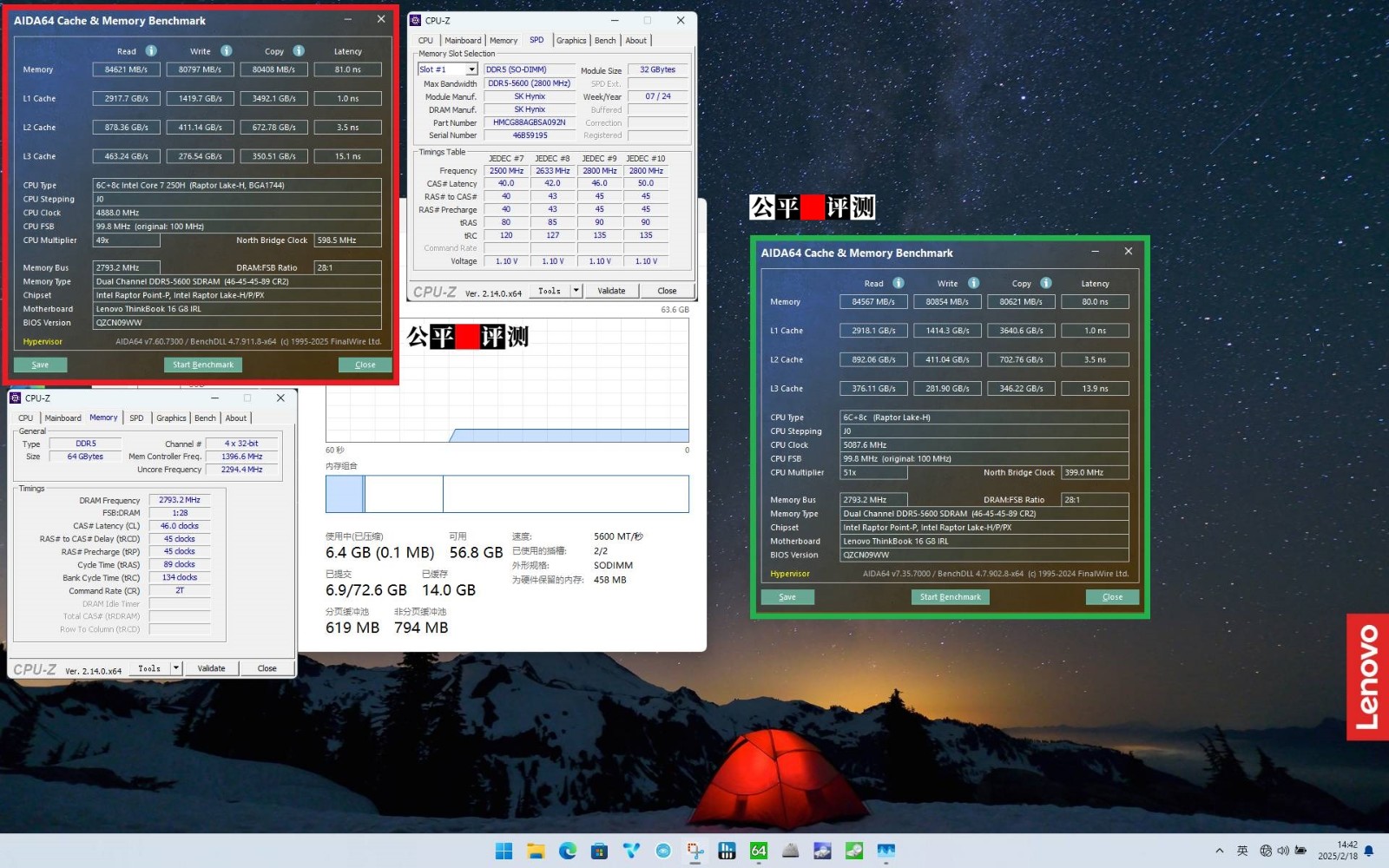
Task: Select SPD tab in CPU-Z Memory window
Action: coord(136,418)
